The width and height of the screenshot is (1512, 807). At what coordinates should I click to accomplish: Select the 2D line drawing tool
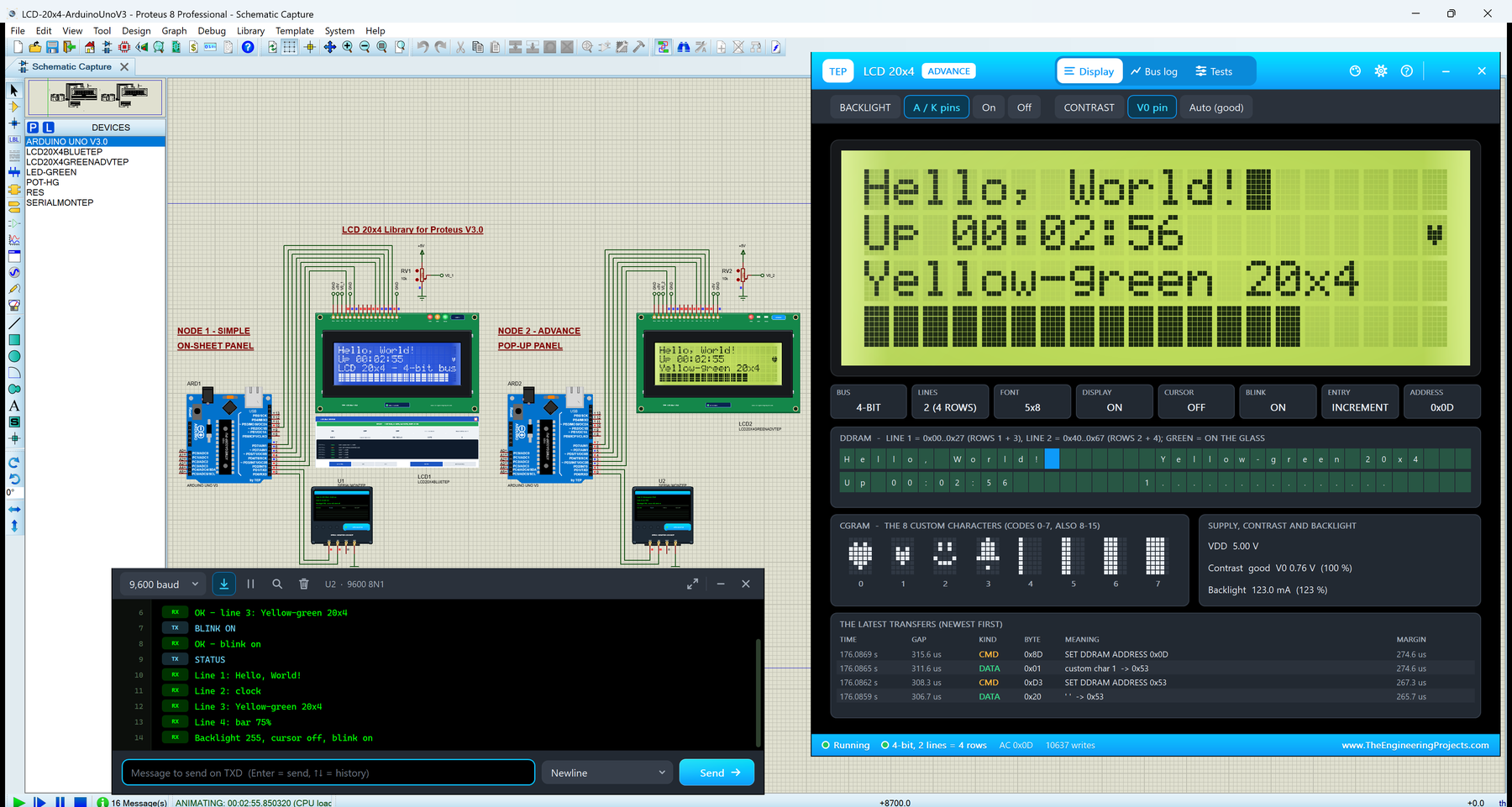[x=13, y=323]
